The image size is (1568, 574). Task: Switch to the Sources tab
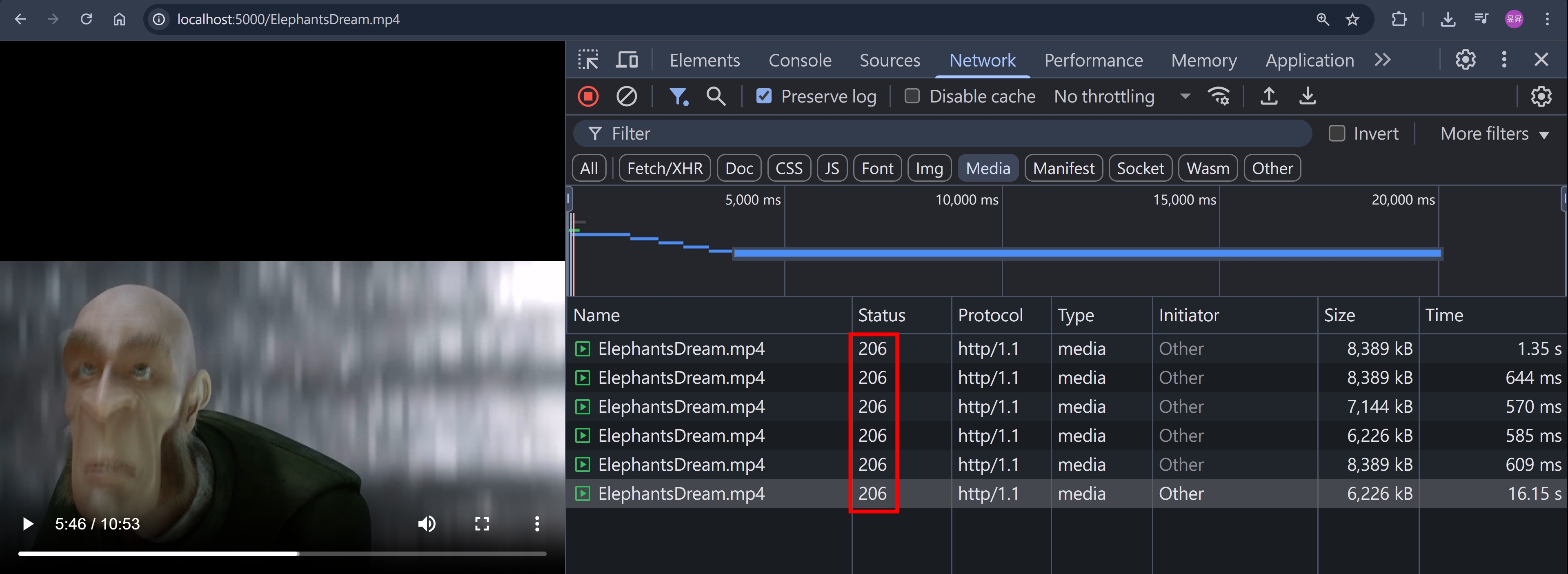pos(890,60)
